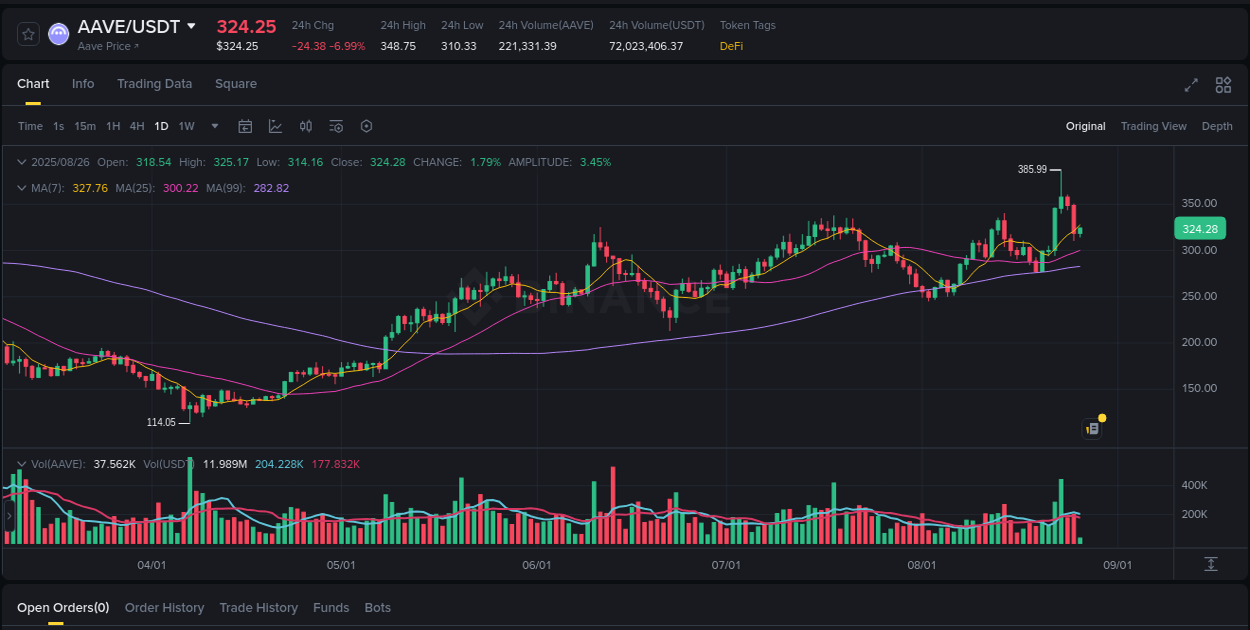Open the date range picker icon
Image resolution: width=1250 pixels, height=630 pixels.
245,126
